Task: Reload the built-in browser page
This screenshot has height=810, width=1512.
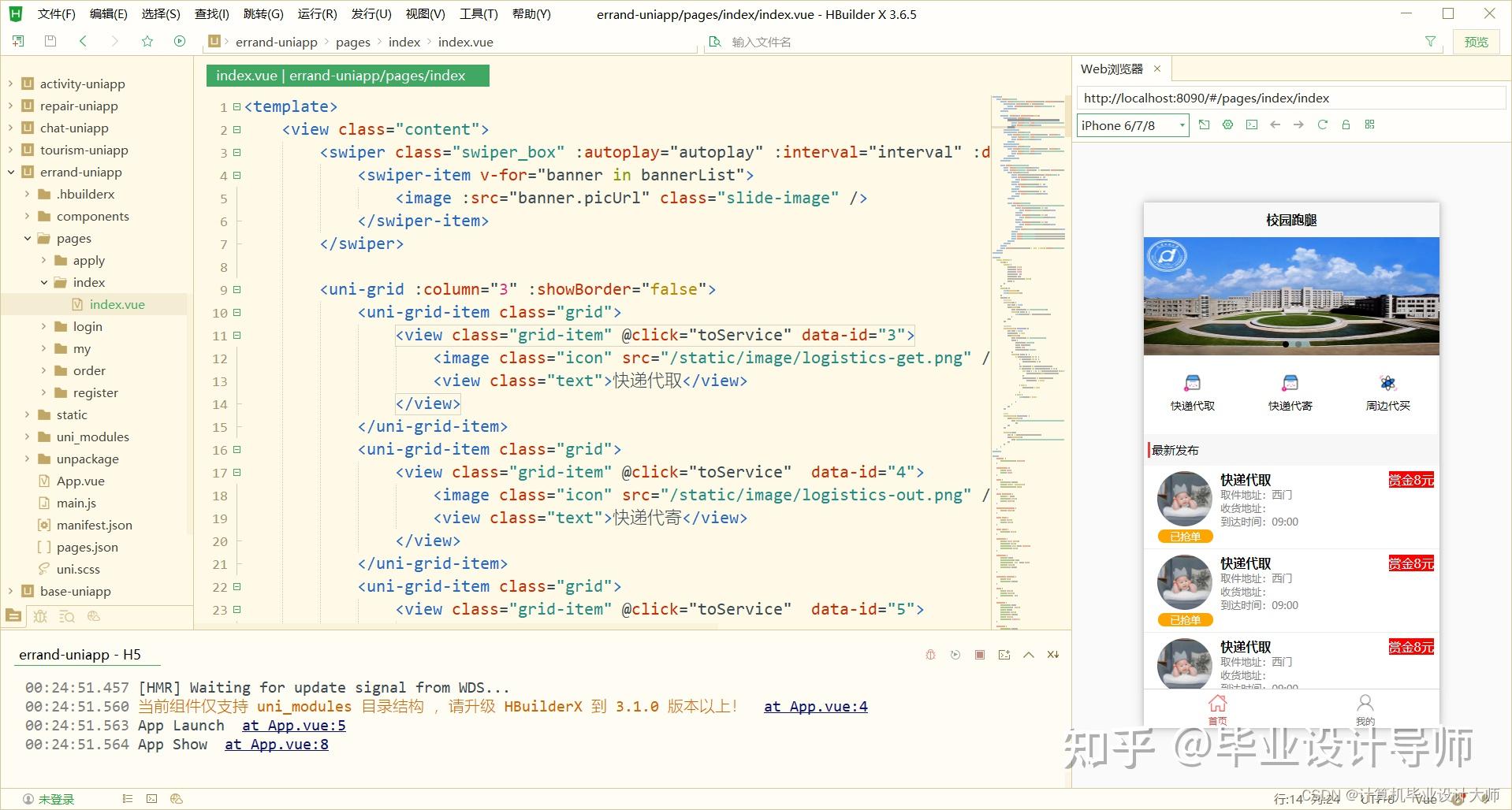Action: point(1322,124)
